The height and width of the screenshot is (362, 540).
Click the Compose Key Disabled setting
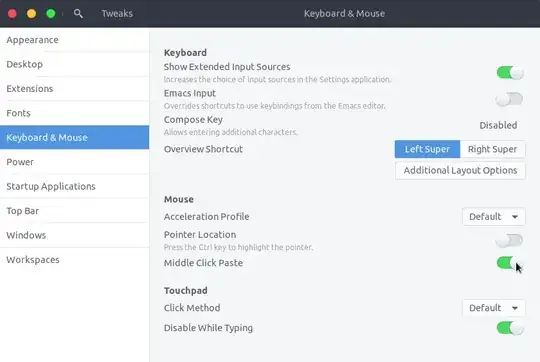click(x=498, y=125)
